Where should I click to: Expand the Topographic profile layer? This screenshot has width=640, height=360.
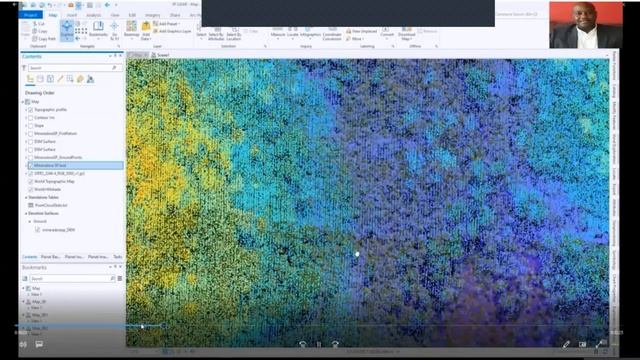coord(26,110)
